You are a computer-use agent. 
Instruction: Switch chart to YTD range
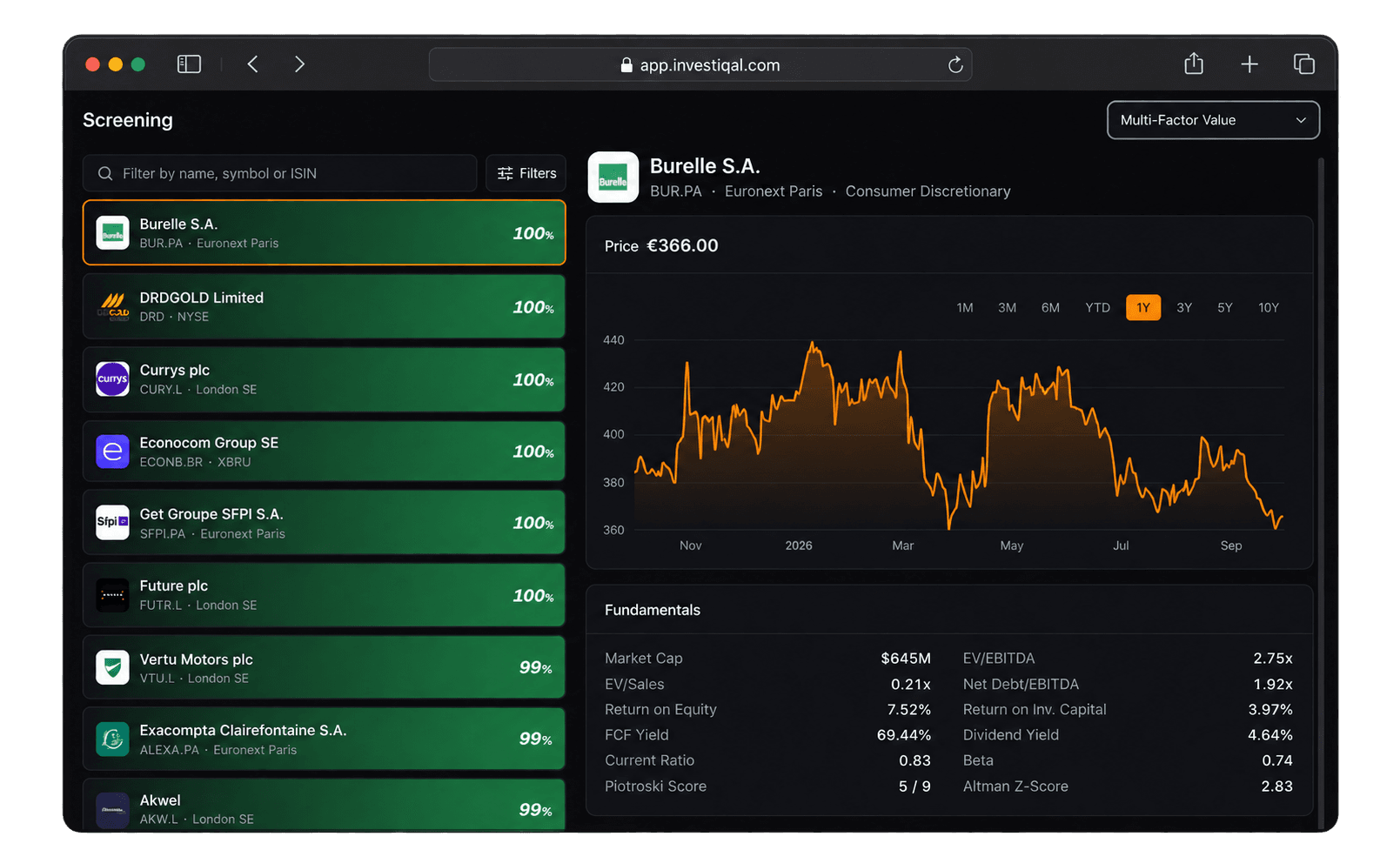coord(1097,308)
